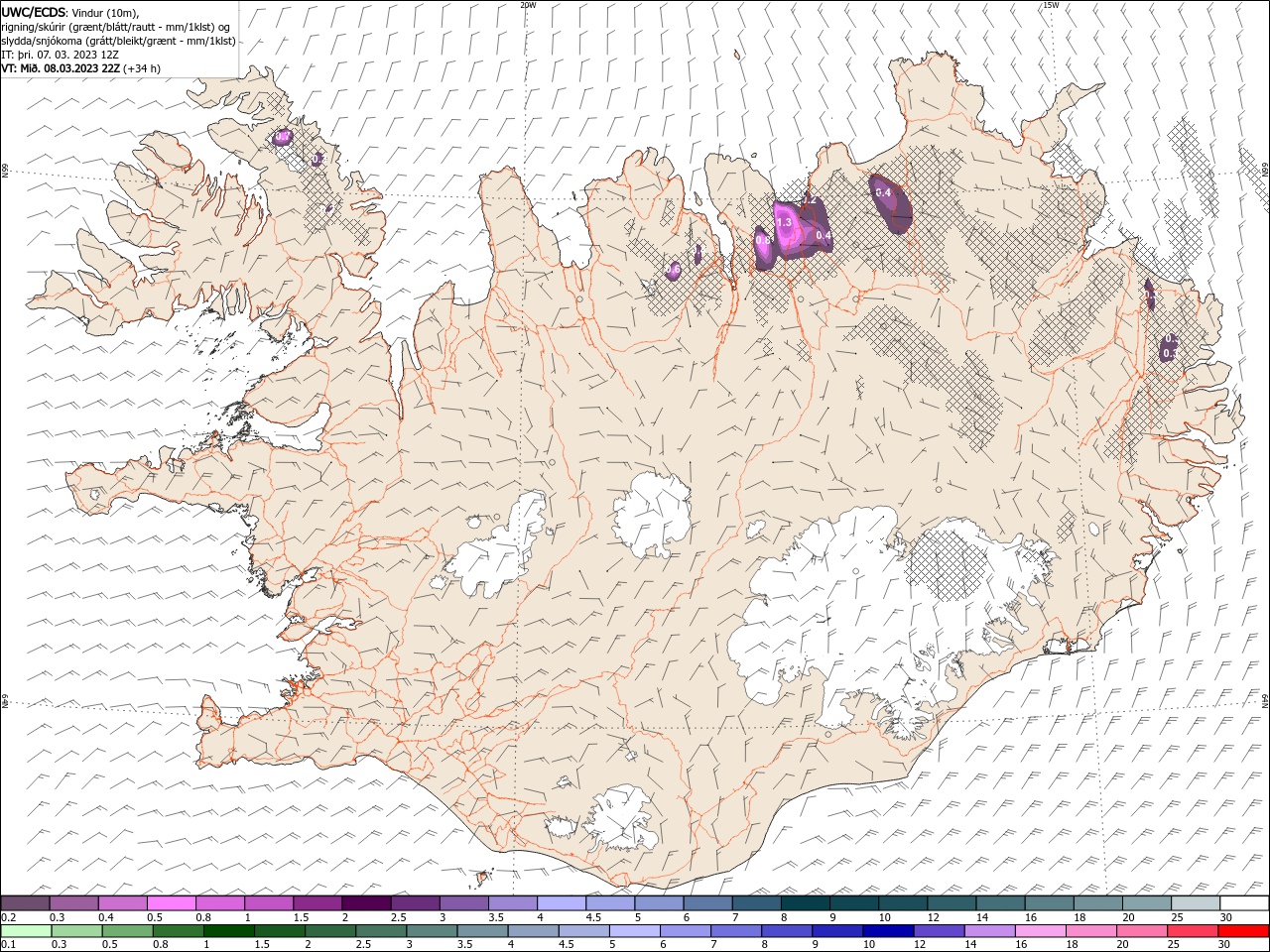Click the "IT: þri. 07. 03. 2023 12Z" line
The width and height of the screenshot is (1270, 952).
pyautogui.click(x=61, y=55)
